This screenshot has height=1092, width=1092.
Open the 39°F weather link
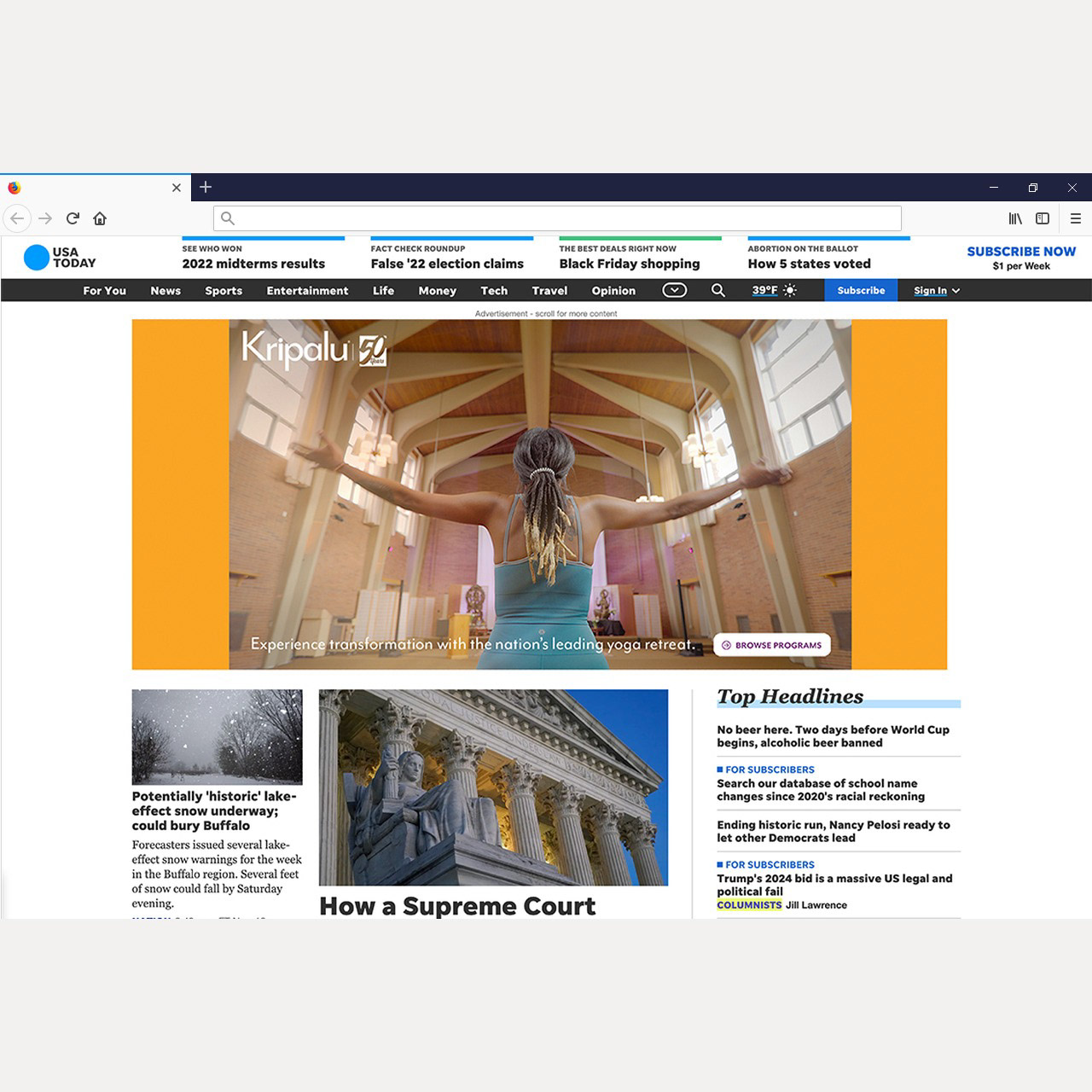764,290
